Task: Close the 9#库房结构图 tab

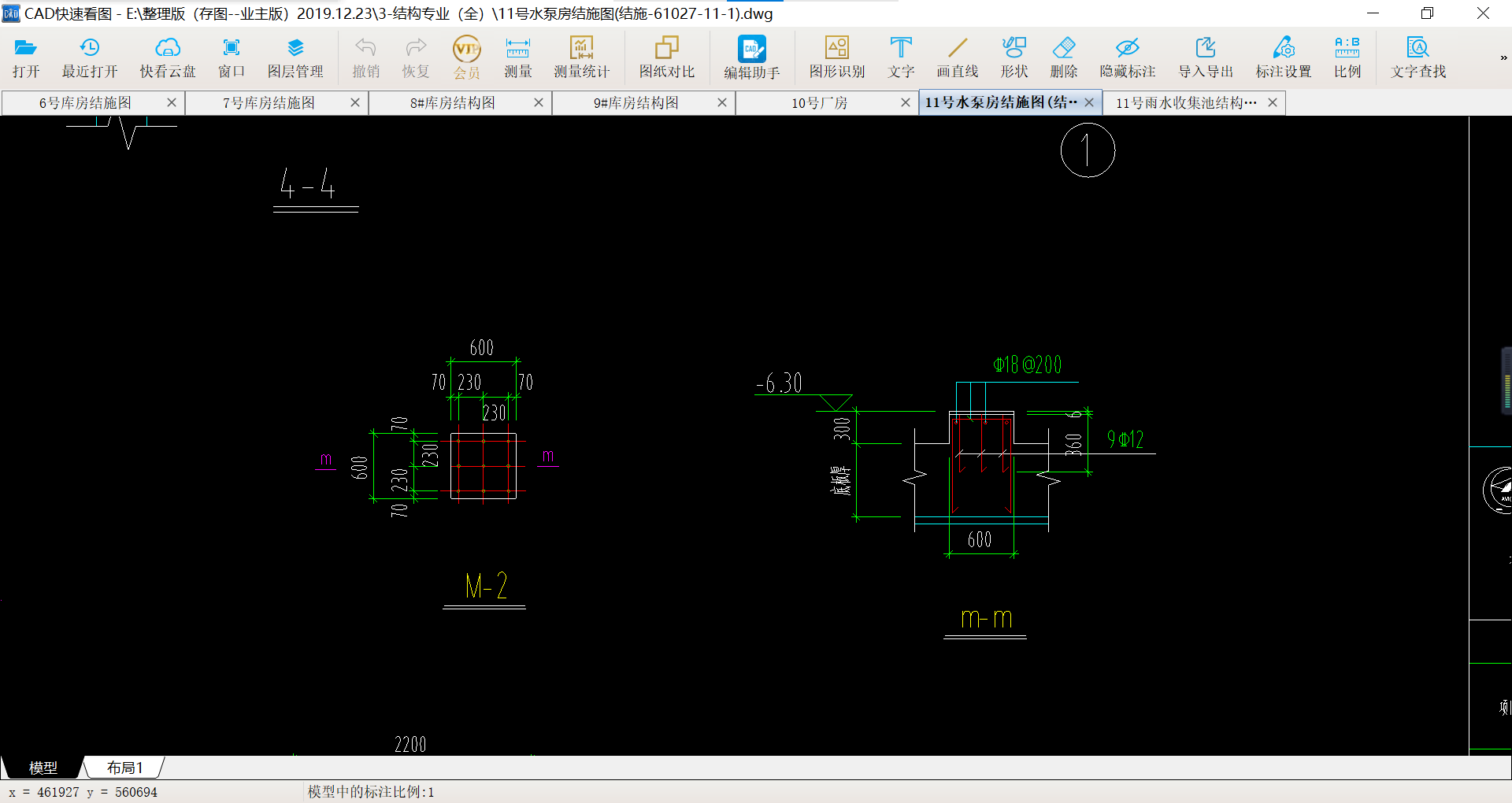Action: pos(722,102)
